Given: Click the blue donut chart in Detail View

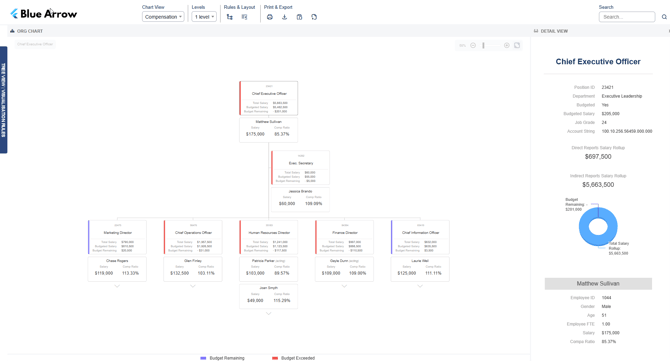Looking at the screenshot, I should [598, 226].
